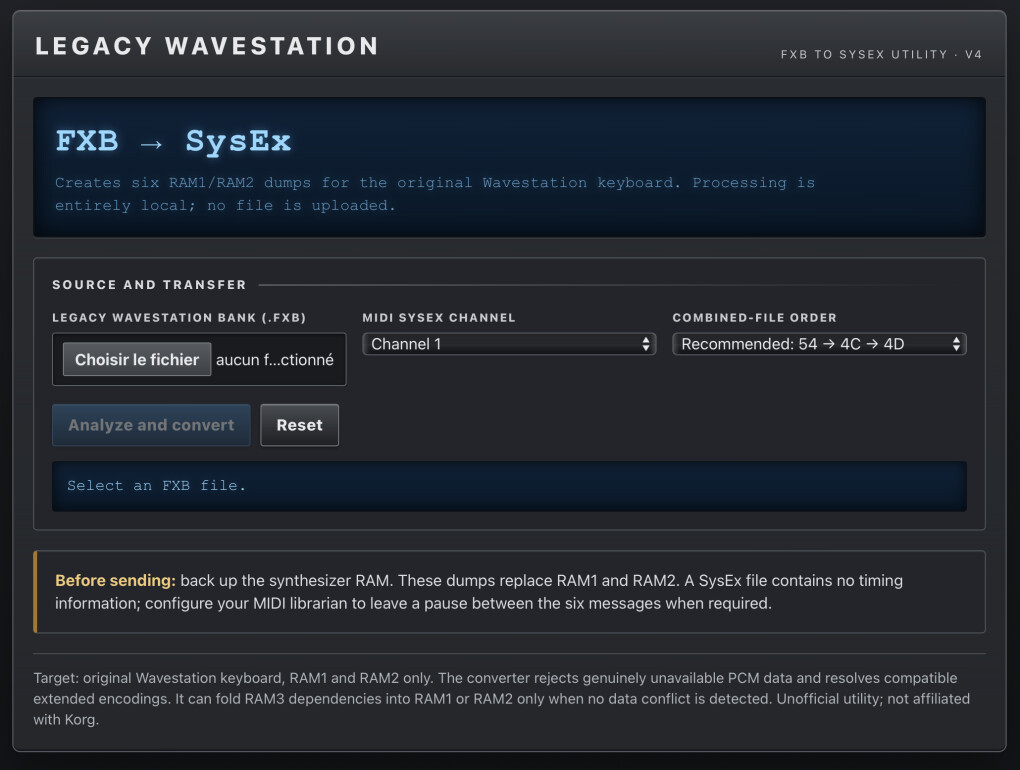Click the SysEx word in the blue heading
The width and height of the screenshot is (1020, 770).
click(x=238, y=142)
